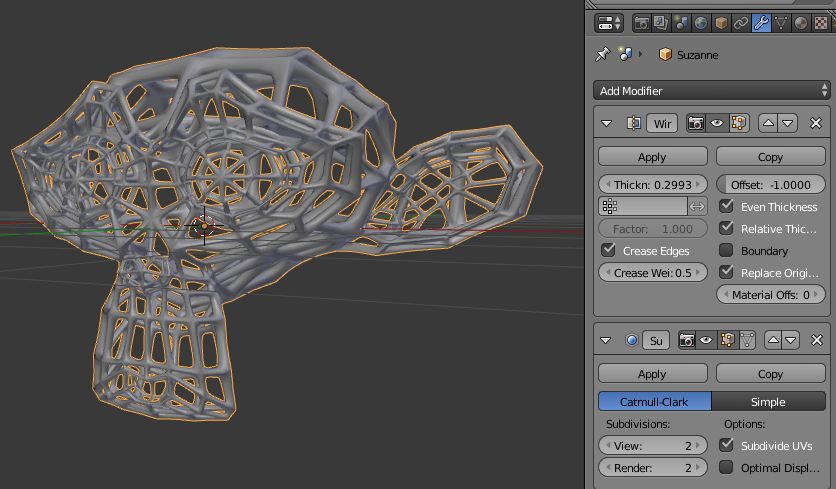
Task: Disable the Crease Edges checkbox
Action: pos(608,250)
